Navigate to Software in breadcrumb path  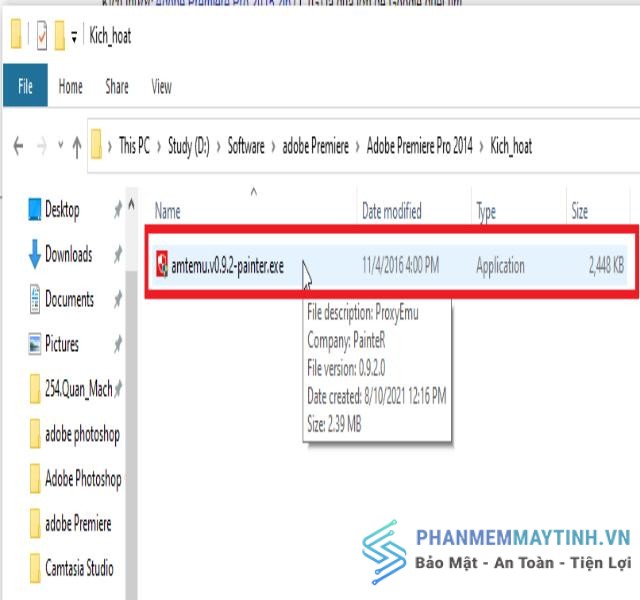coord(246,146)
